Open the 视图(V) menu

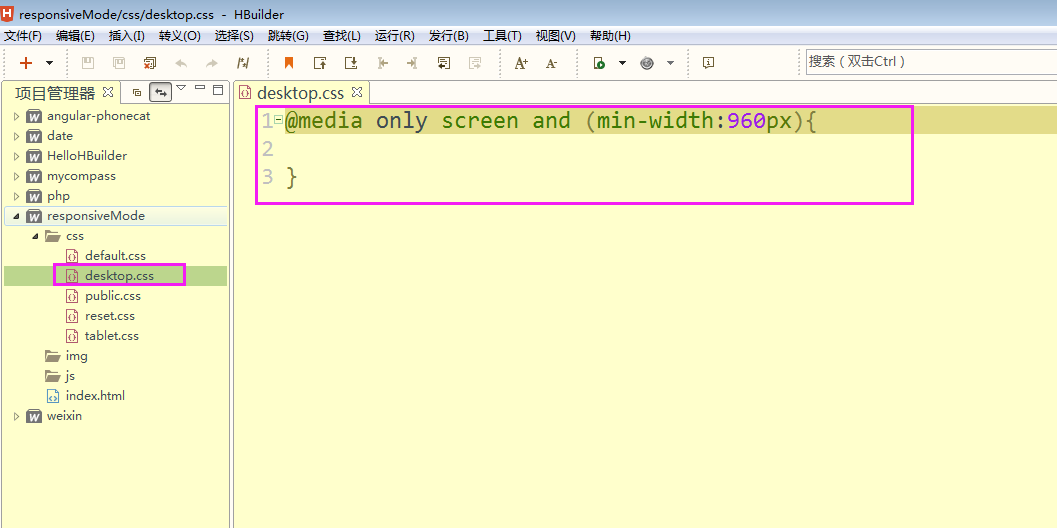click(x=555, y=36)
